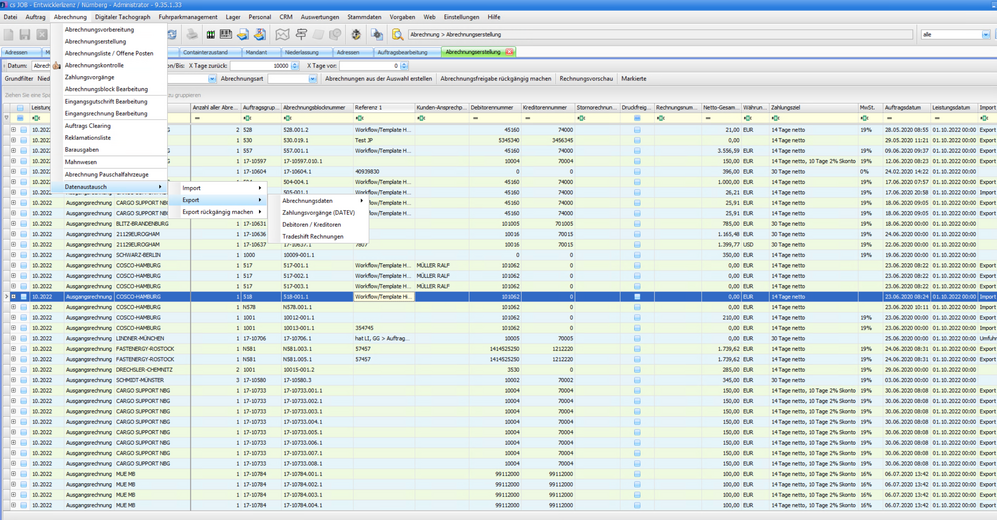
Task: Click the printer toolbar icon
Action: tap(191, 34)
